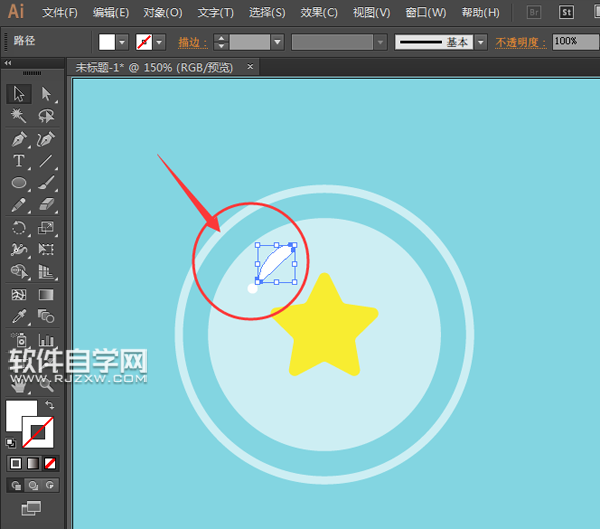Select the Eyedropper tool
Screen dimensions: 600x529
[18, 317]
